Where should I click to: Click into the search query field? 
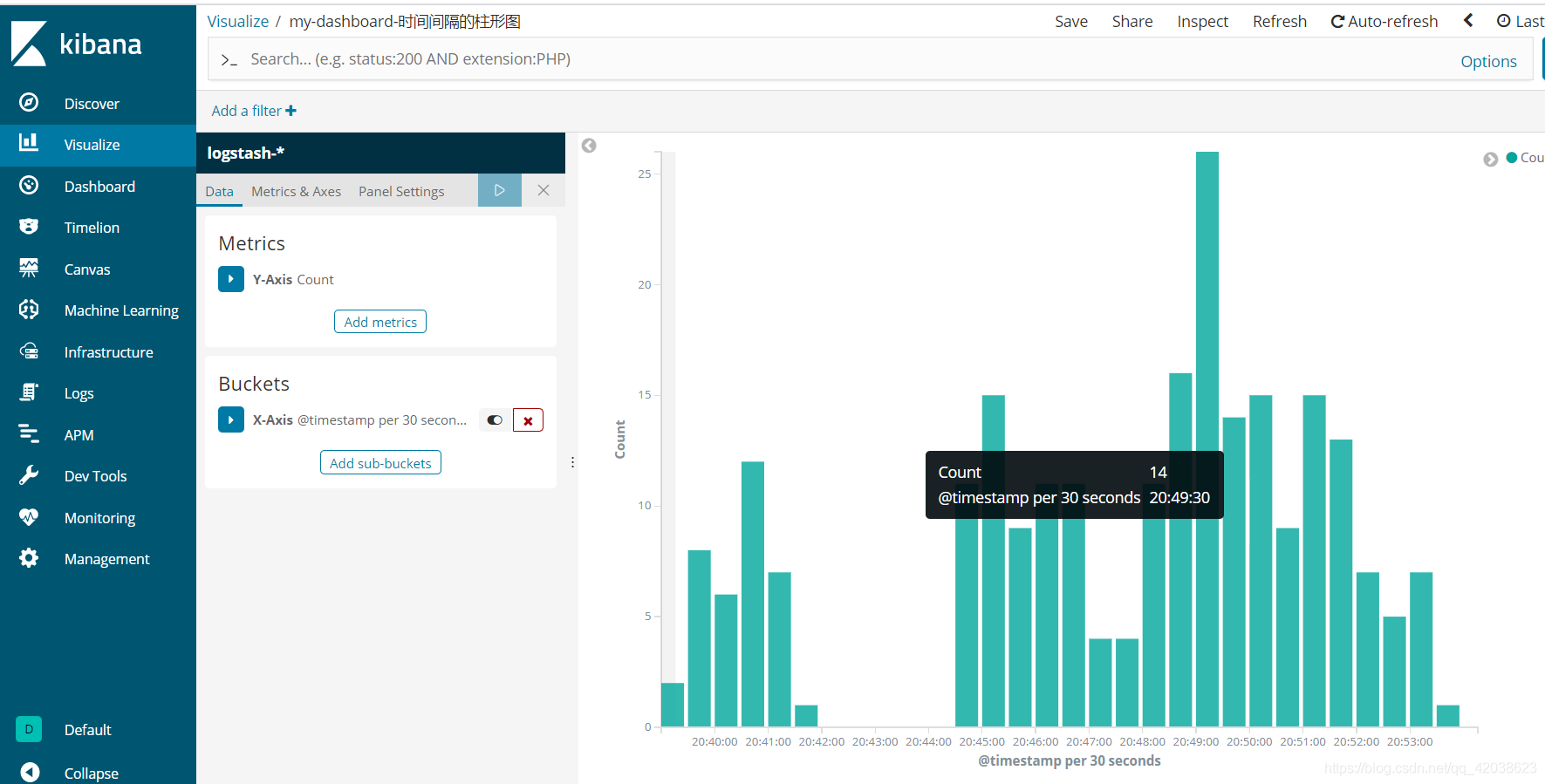point(837,59)
